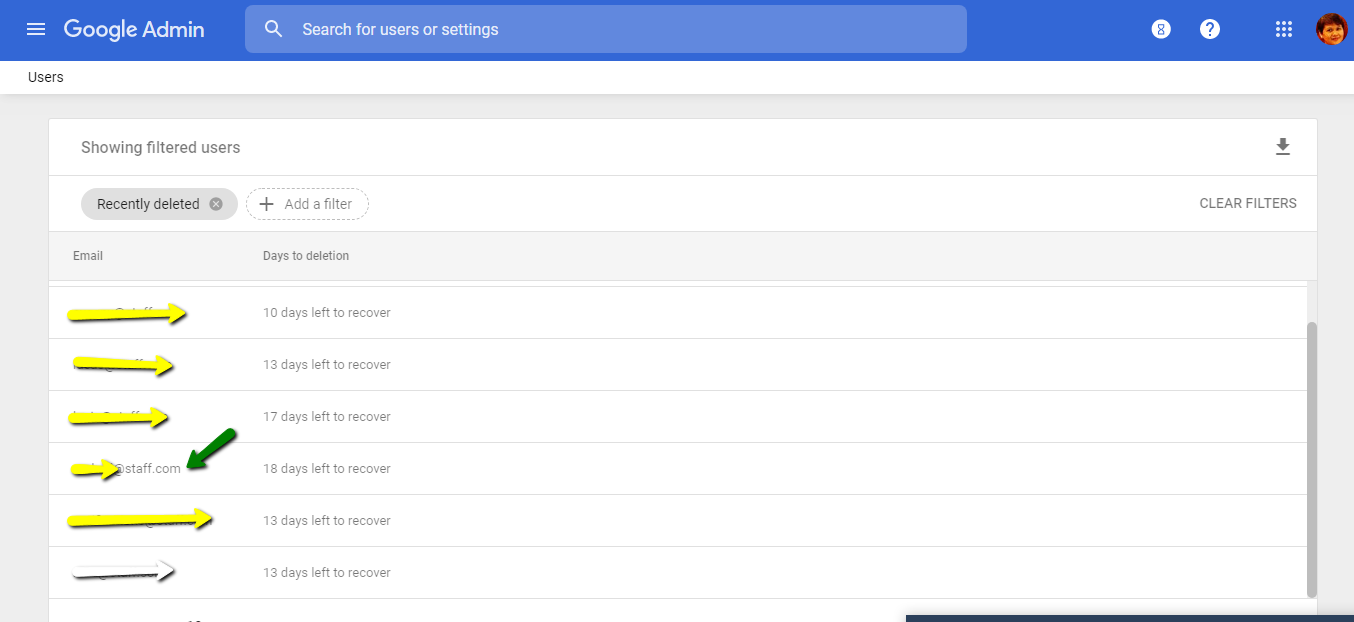Image resolution: width=1354 pixels, height=622 pixels.
Task: Click the Email column header
Action: click(x=88, y=256)
